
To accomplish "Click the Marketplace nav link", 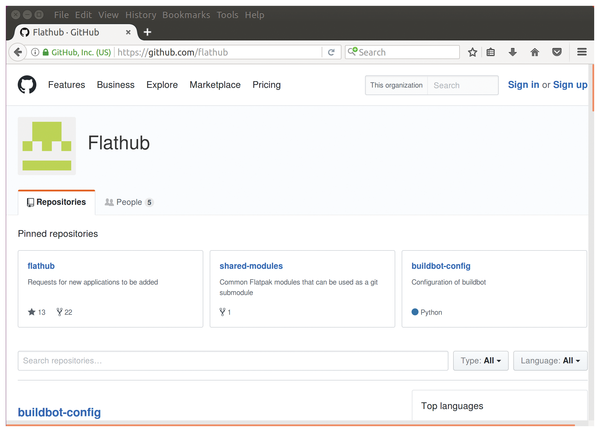I will click(x=215, y=85).
